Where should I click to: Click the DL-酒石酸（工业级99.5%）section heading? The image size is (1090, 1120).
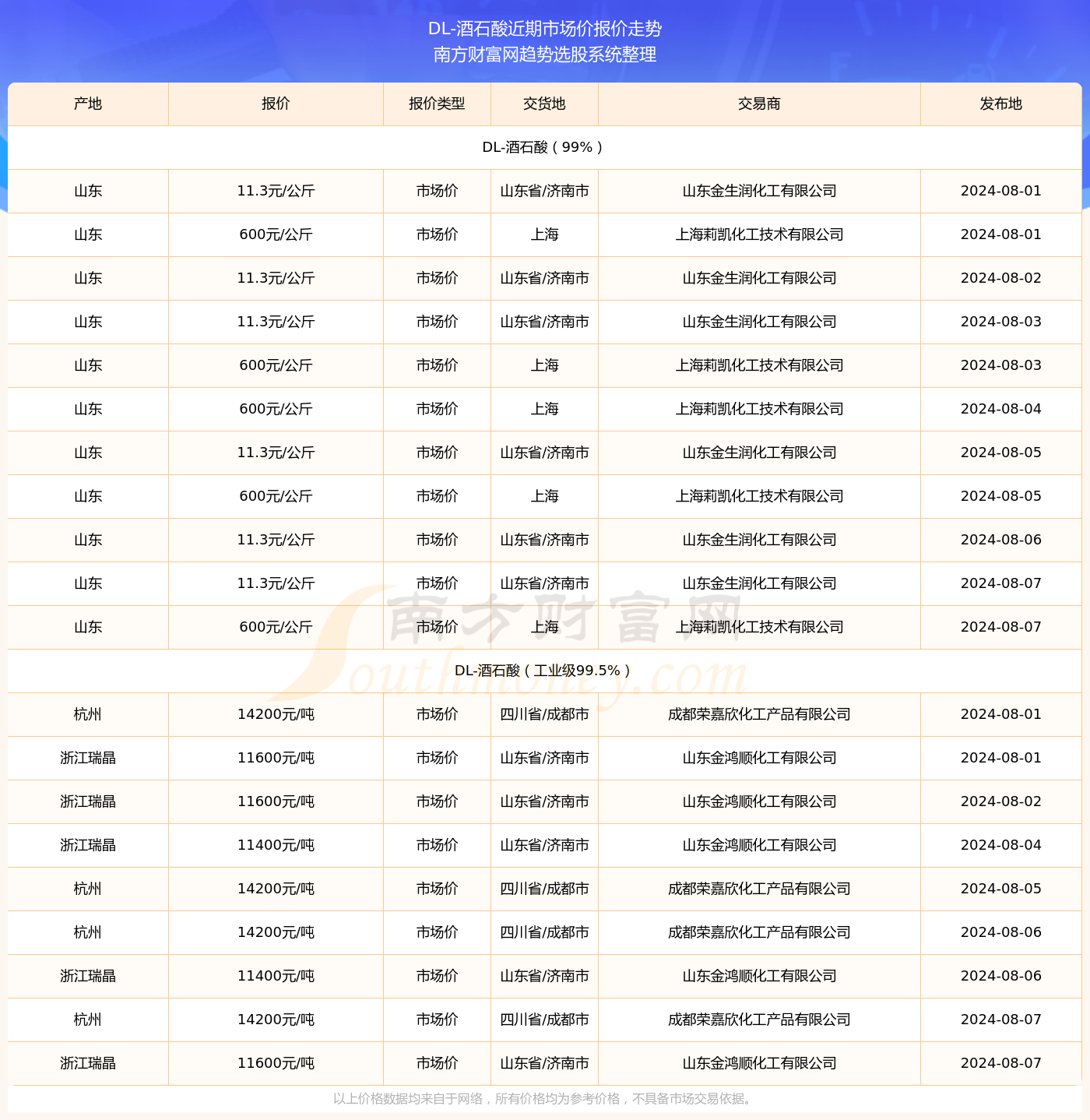click(544, 671)
